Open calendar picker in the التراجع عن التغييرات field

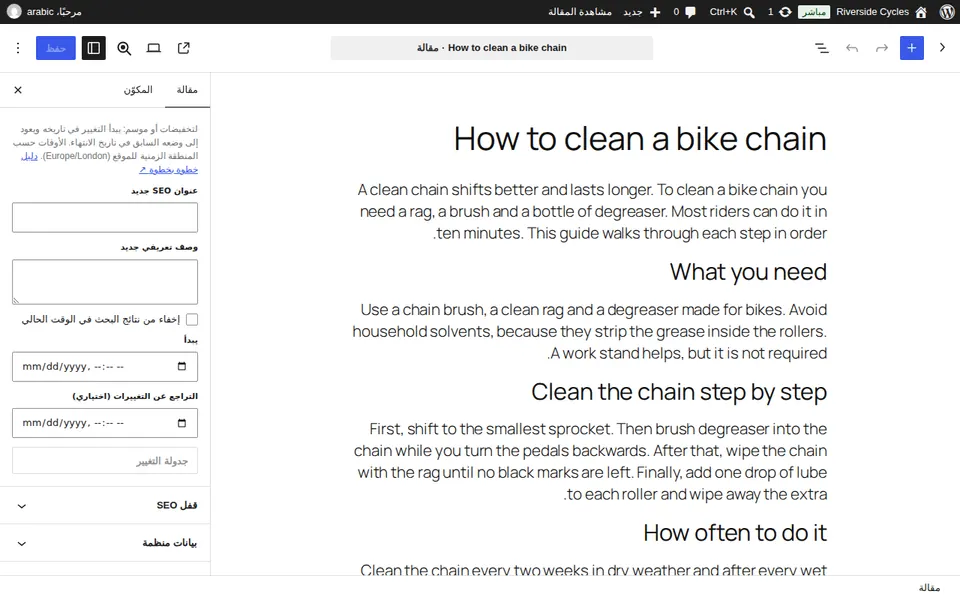tap(182, 423)
